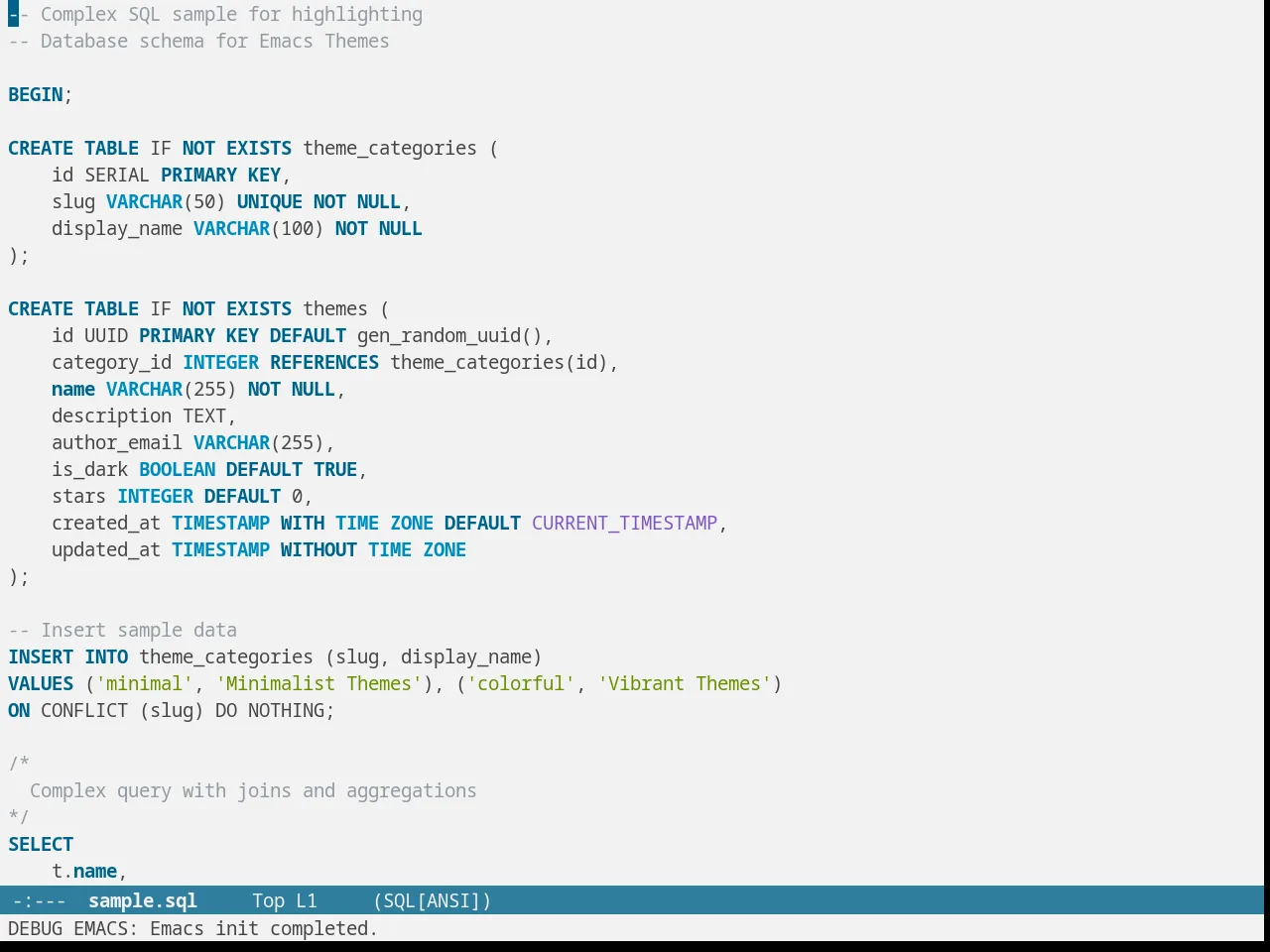Image resolution: width=1270 pixels, height=952 pixels.
Task: Click t.name in SELECT list
Action: click(84, 871)
